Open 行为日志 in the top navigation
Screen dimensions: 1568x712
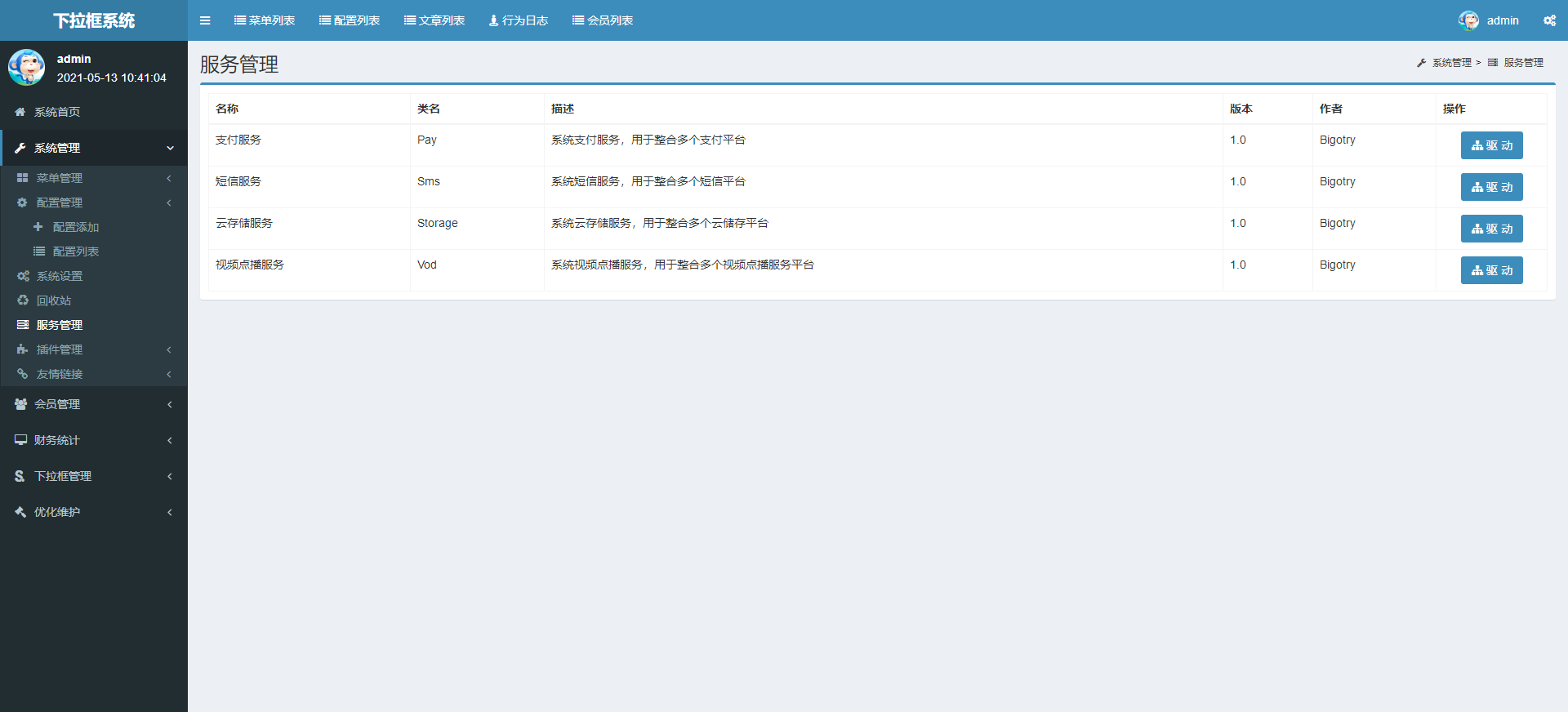pyautogui.click(x=519, y=20)
